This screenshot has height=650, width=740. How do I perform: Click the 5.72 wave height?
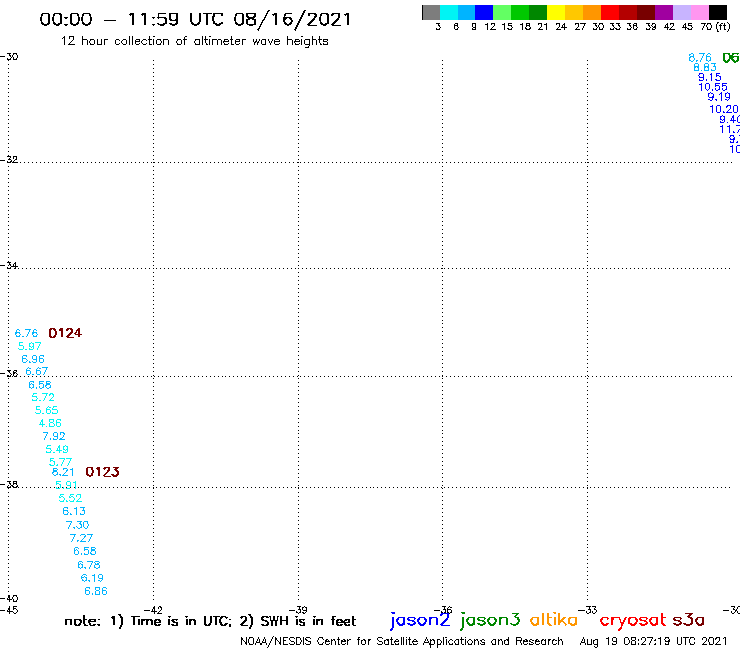click(x=43, y=397)
